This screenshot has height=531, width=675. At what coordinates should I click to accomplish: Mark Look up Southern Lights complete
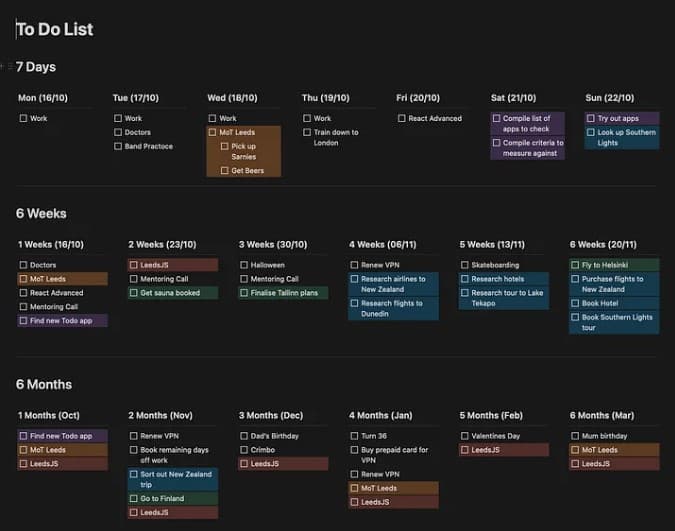591,132
